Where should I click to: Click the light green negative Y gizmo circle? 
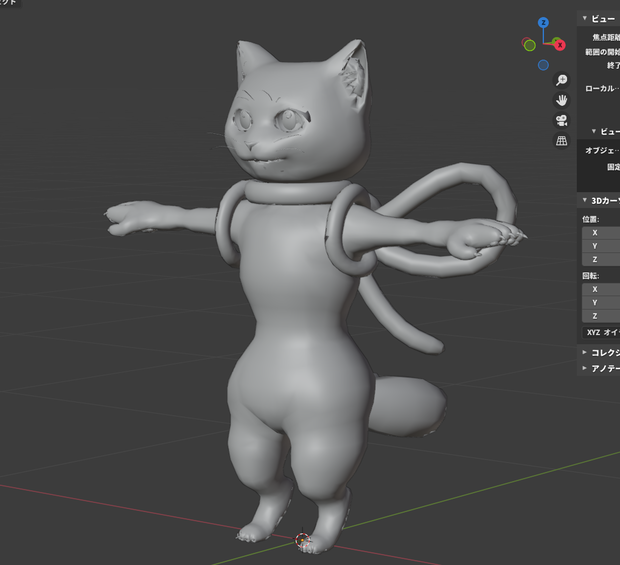[530, 45]
